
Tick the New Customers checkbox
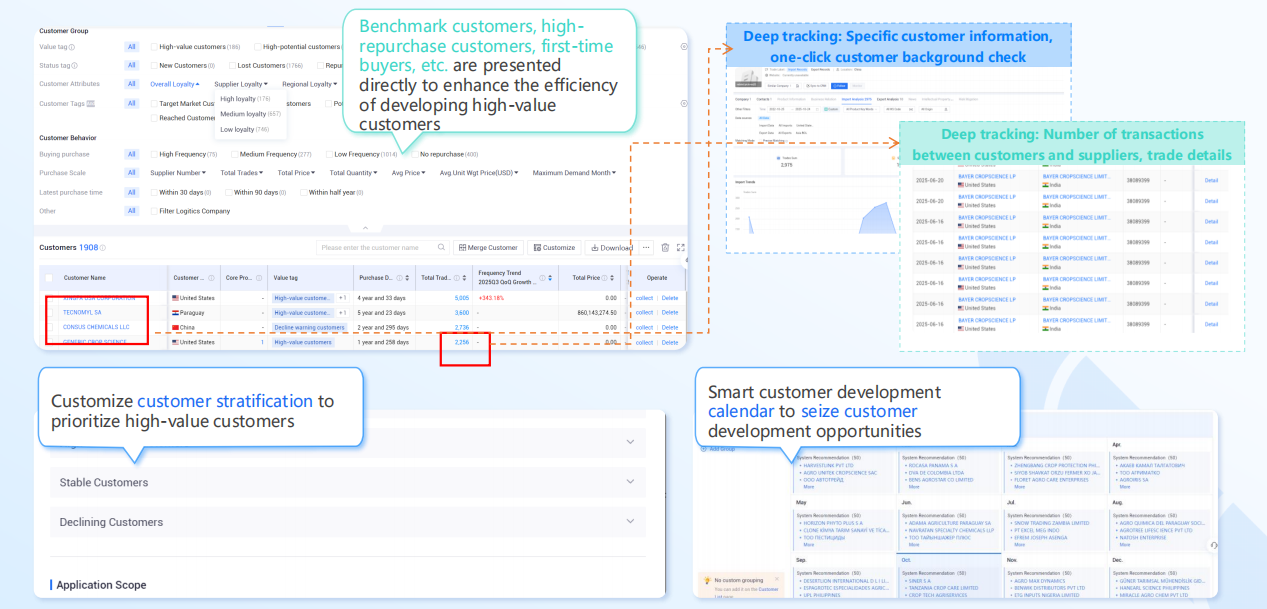coord(154,65)
